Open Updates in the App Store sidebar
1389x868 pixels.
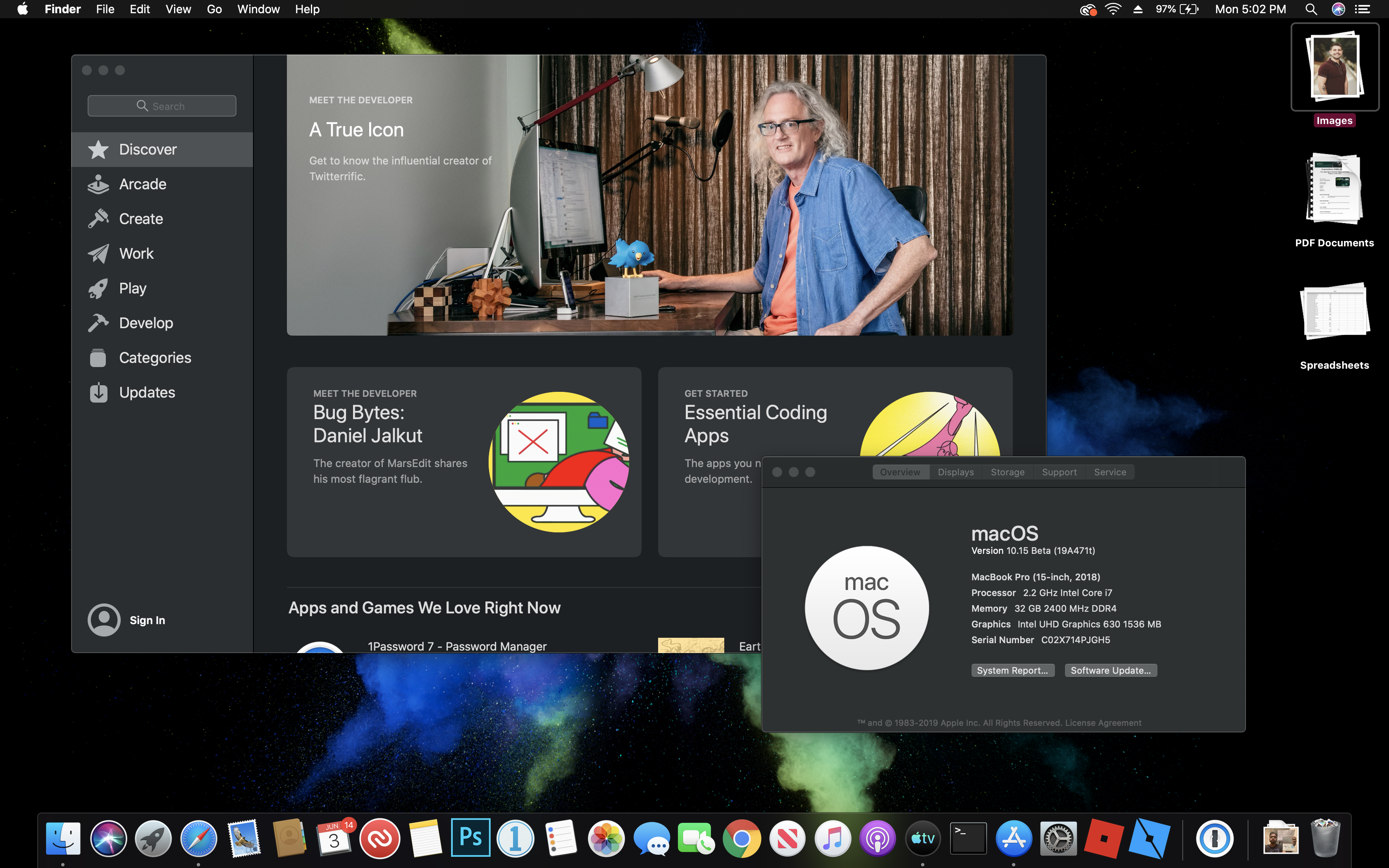point(162,393)
